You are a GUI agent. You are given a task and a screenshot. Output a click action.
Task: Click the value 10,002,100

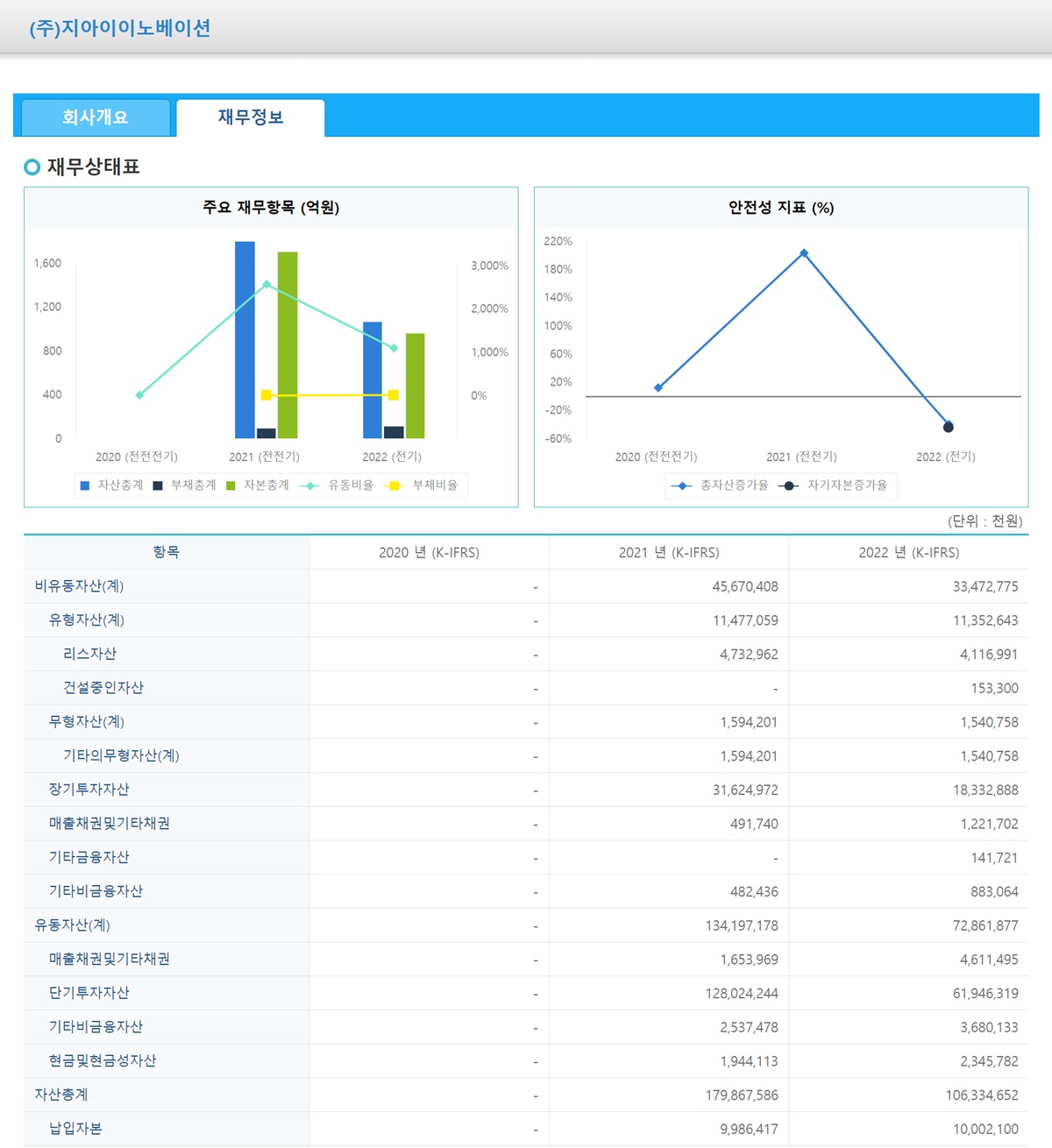[985, 1130]
